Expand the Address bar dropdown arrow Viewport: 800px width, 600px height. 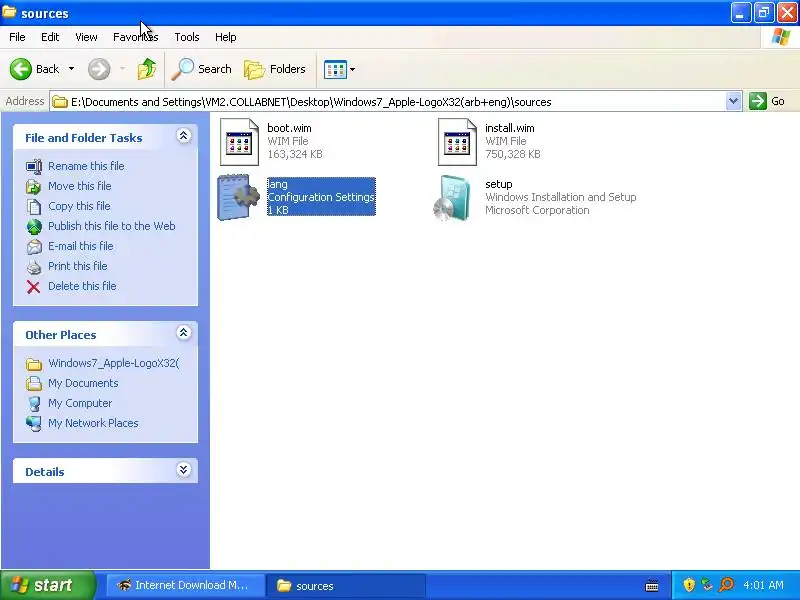(733, 102)
